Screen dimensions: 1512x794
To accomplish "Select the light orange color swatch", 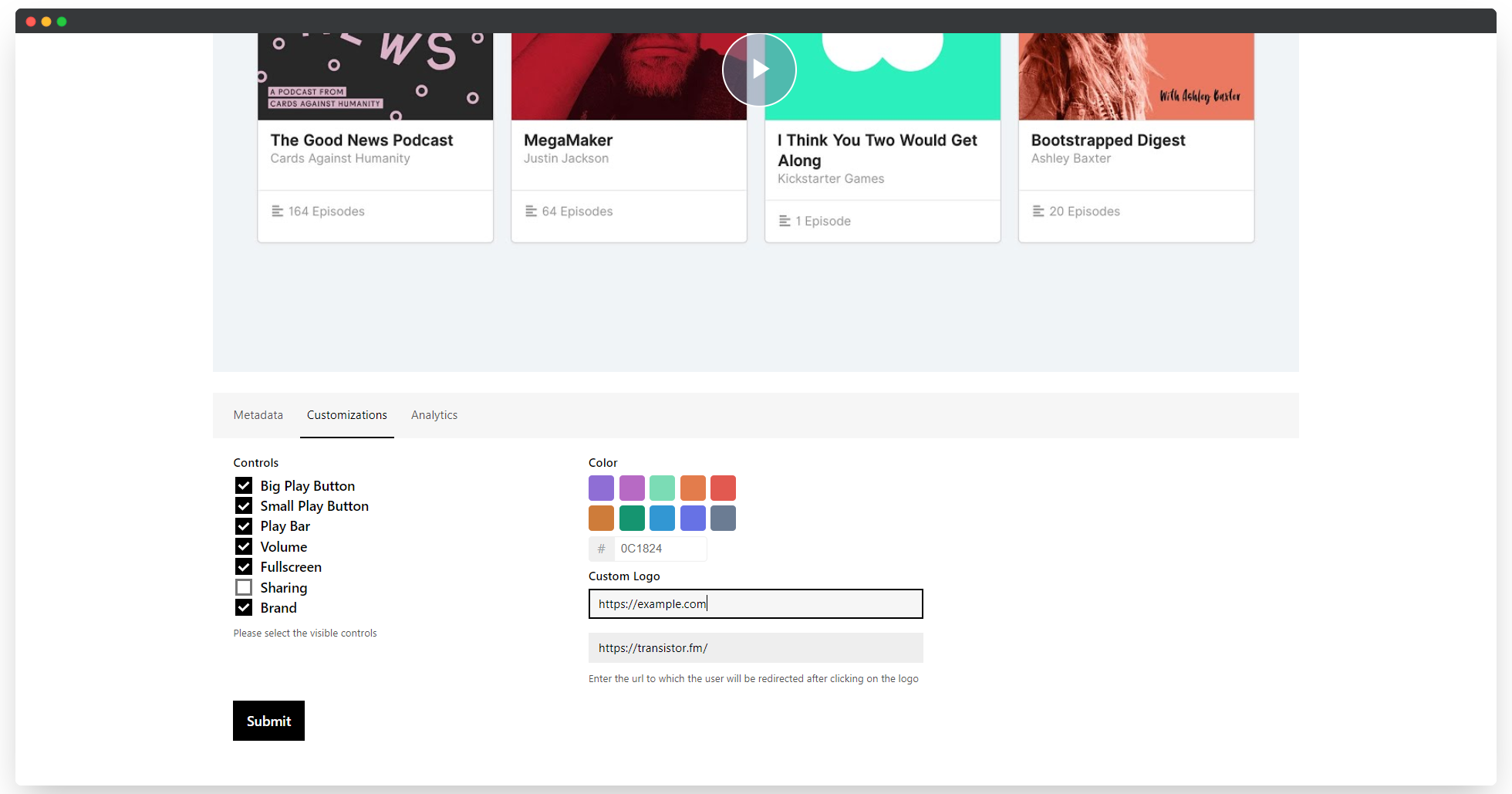I will (x=693, y=488).
